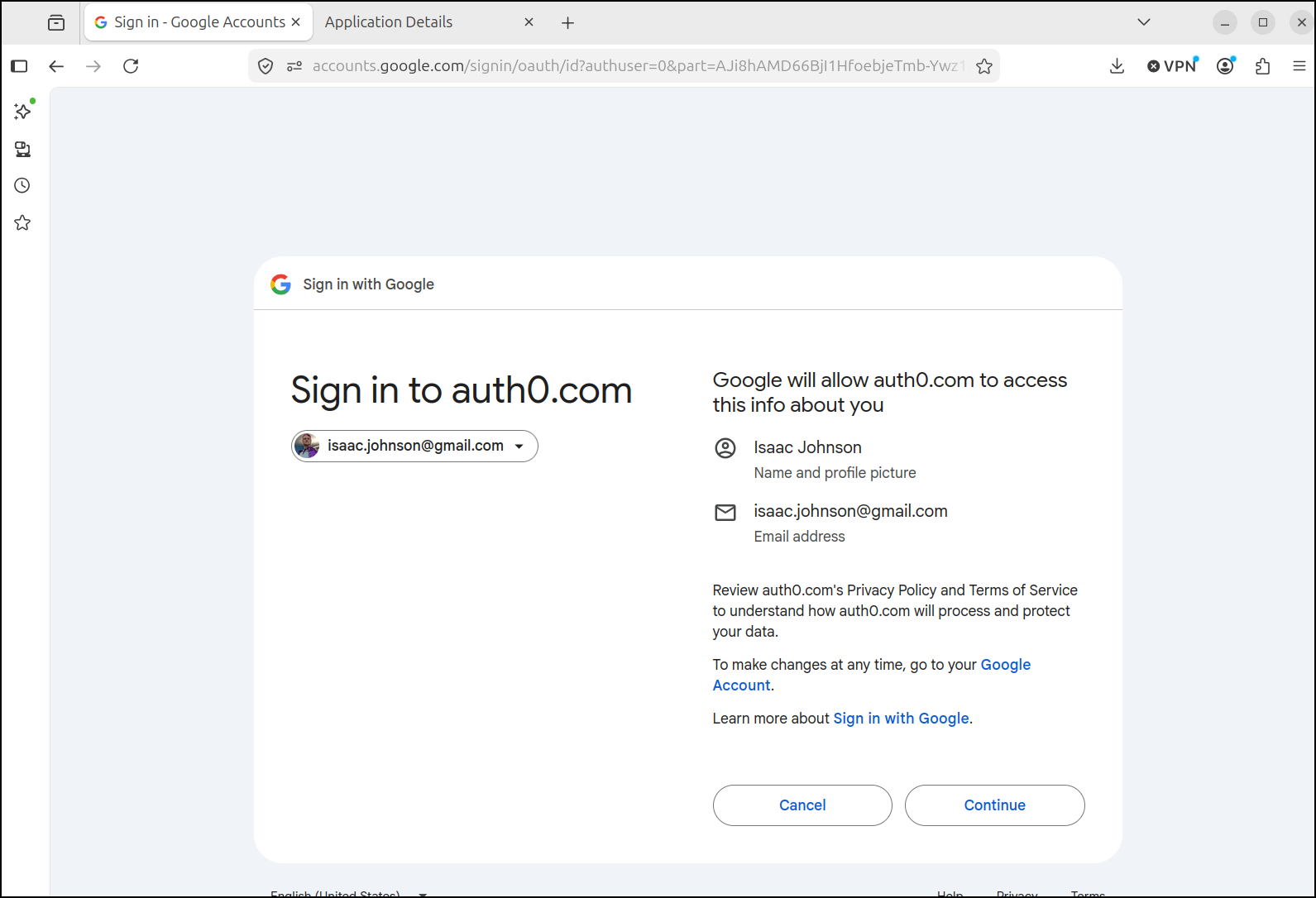
Task: Click the Continue button
Action: click(x=994, y=805)
